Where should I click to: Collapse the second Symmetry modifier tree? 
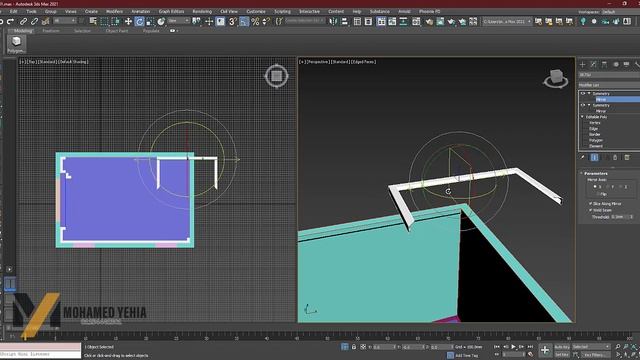[589, 105]
